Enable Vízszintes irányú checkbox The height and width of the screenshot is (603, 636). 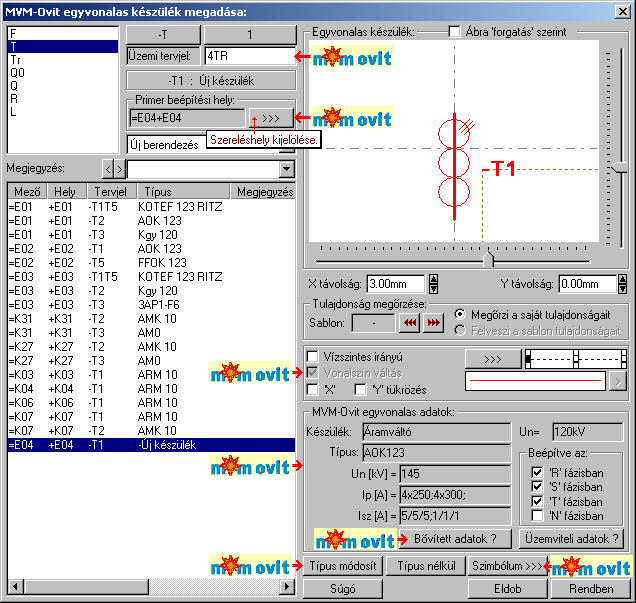(312, 356)
